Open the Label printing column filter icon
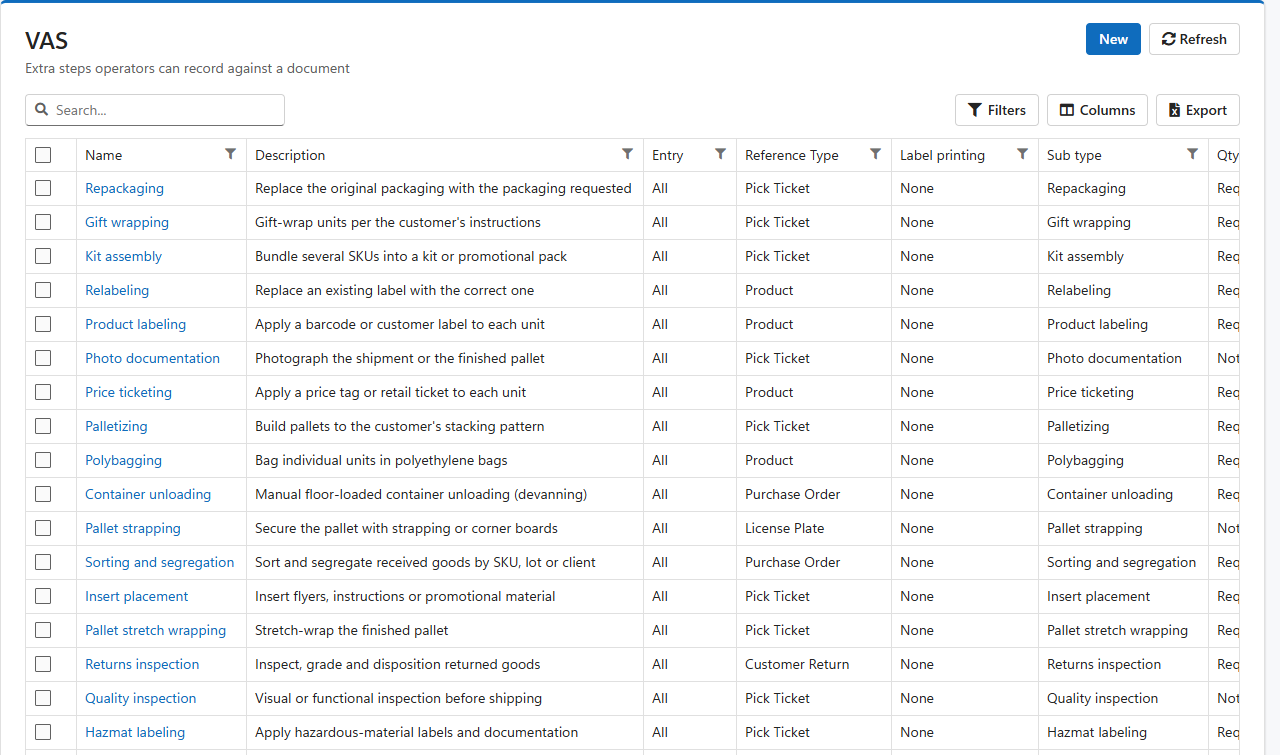 point(1023,154)
